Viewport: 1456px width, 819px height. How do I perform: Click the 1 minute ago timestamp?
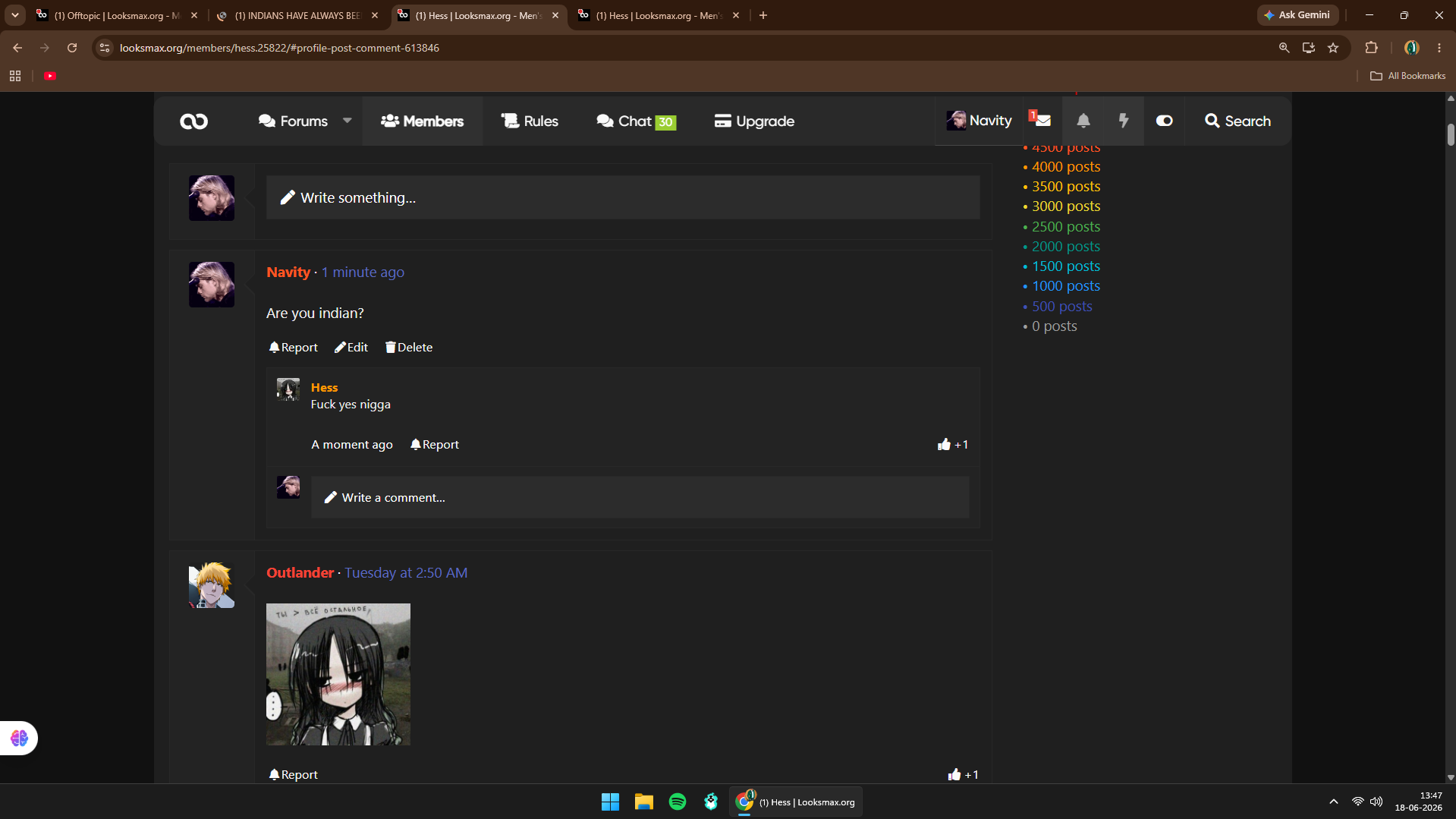pyautogui.click(x=363, y=272)
